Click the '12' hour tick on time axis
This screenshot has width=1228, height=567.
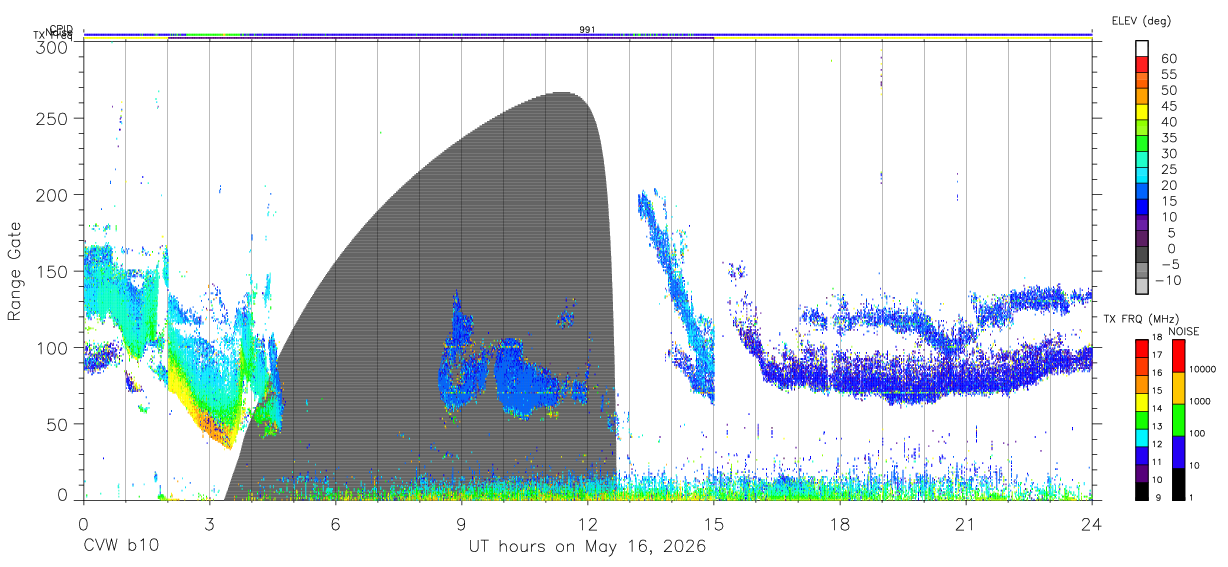pos(587,524)
